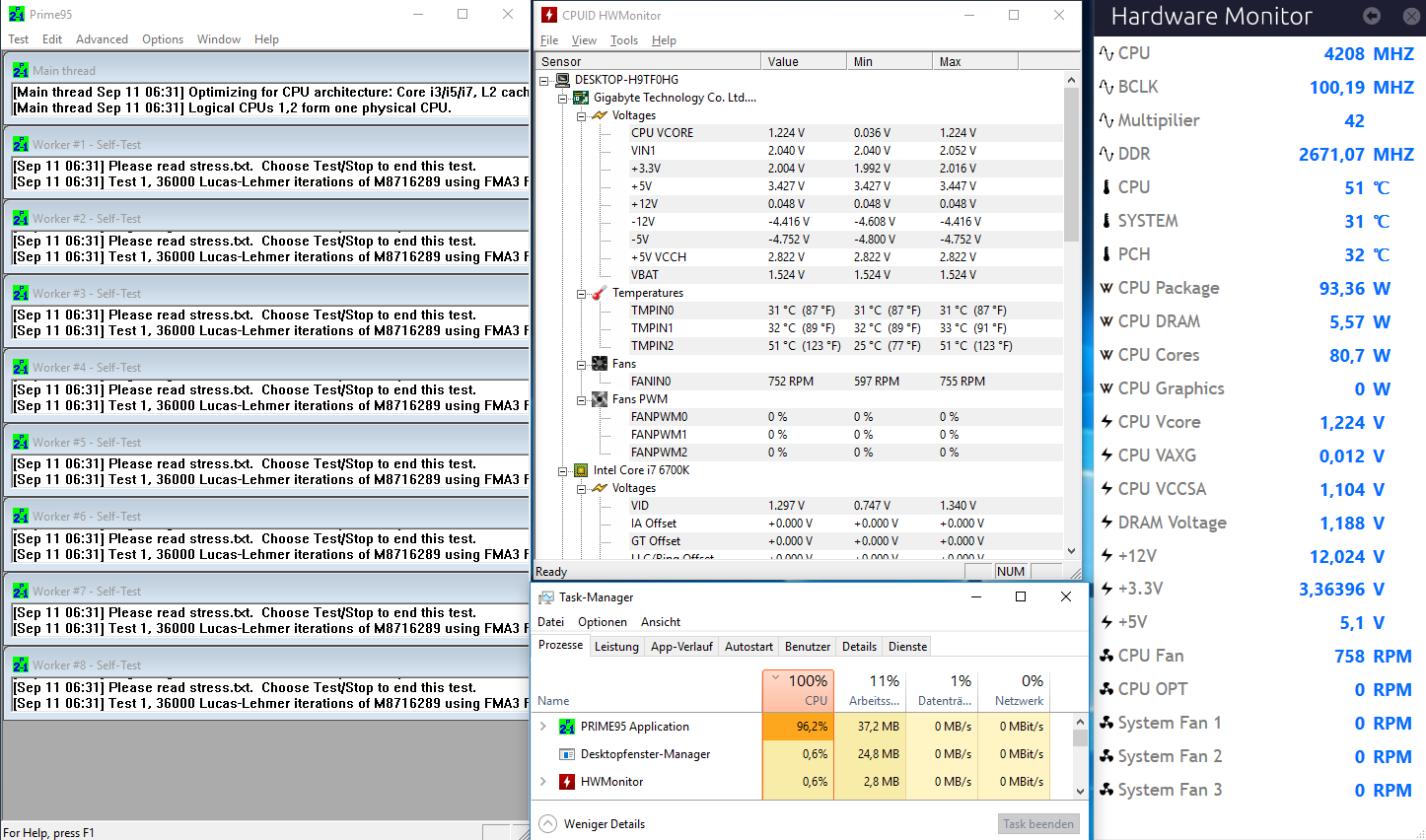Sort processes by the CPU column header

[799, 690]
